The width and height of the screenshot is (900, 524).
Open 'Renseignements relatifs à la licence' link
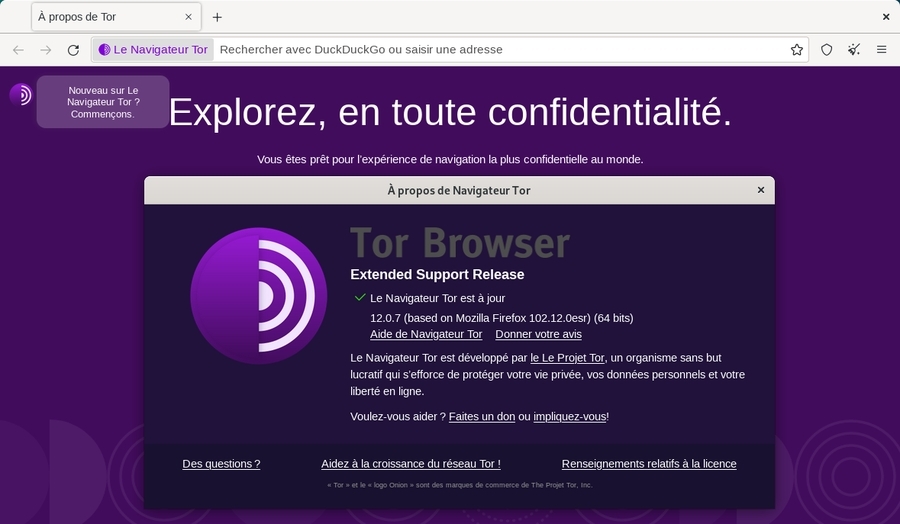click(x=649, y=464)
